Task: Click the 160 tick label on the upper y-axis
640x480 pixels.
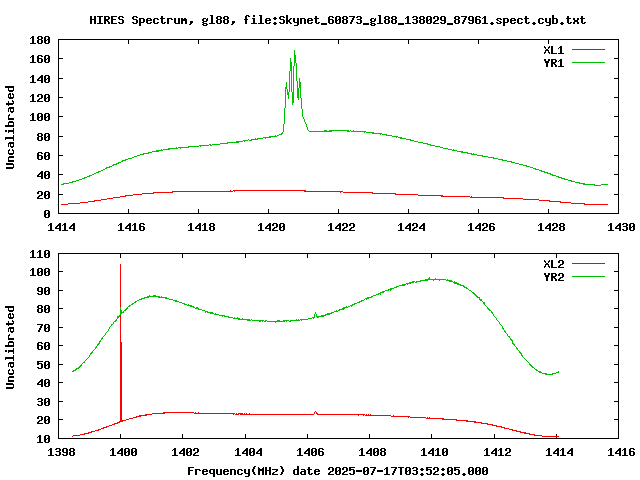Action: 40,60
